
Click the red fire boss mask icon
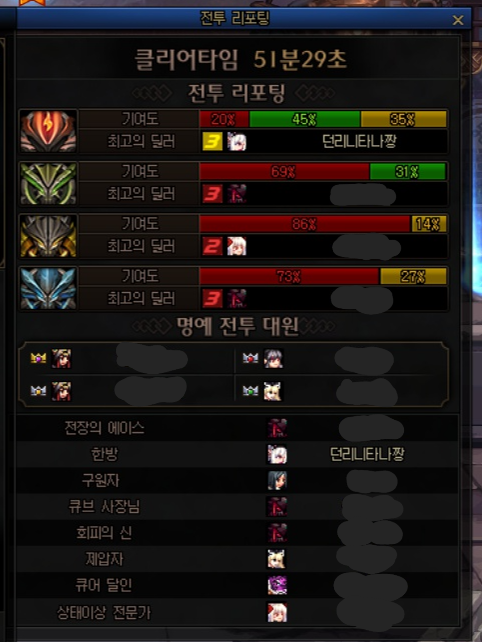(x=48, y=131)
